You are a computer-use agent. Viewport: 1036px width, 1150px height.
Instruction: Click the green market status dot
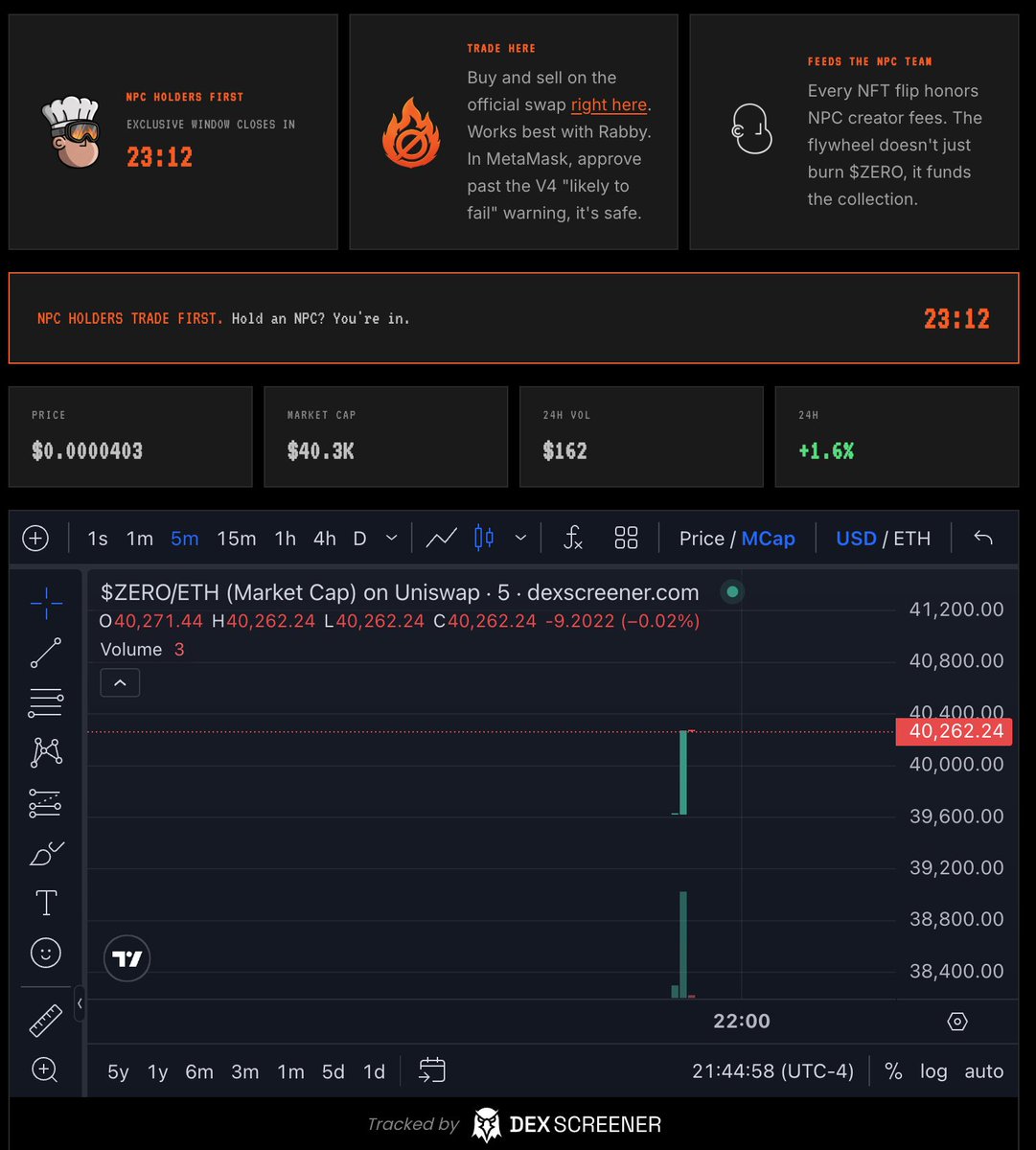click(733, 592)
